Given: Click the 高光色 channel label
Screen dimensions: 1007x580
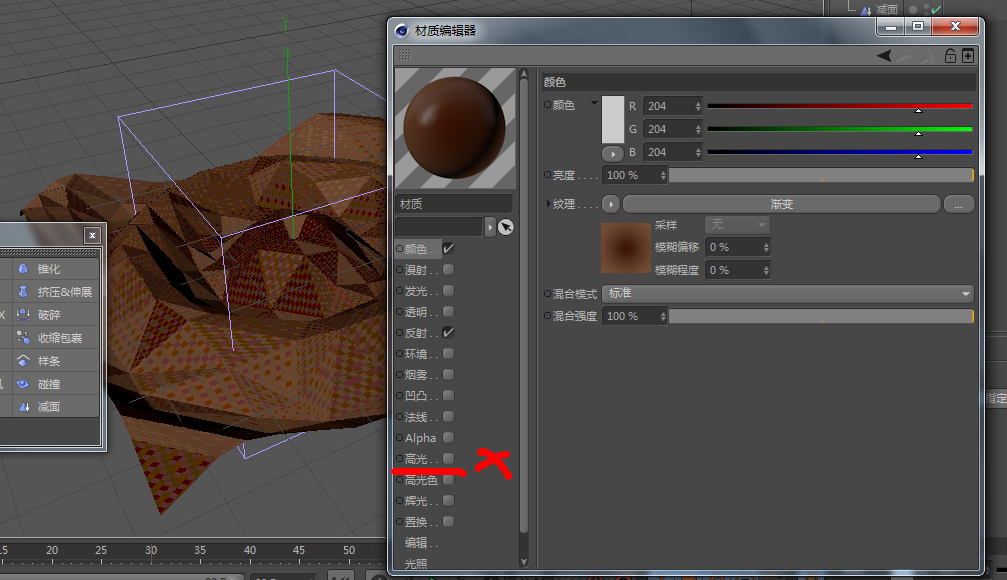Looking at the screenshot, I should pyautogui.click(x=421, y=480).
